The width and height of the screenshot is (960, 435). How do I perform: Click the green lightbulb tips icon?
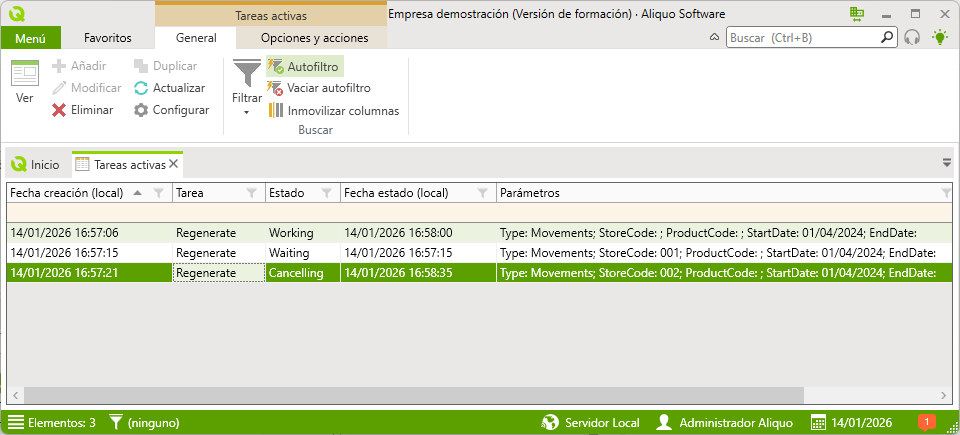point(939,38)
